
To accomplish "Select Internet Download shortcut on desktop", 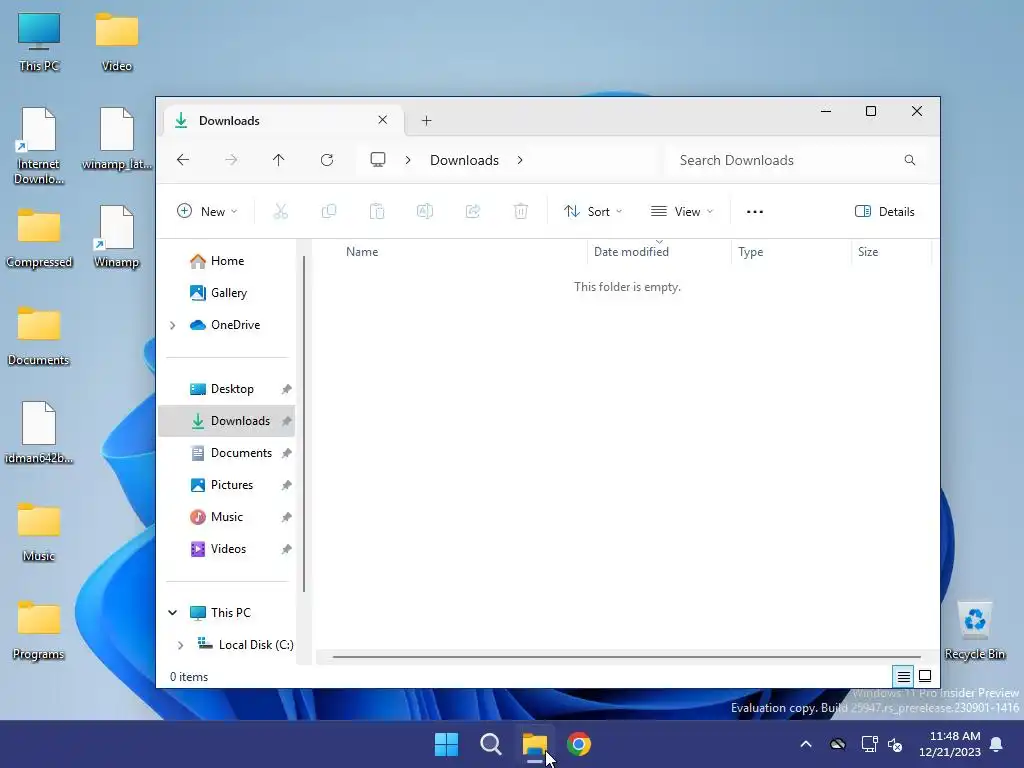I will [39, 146].
